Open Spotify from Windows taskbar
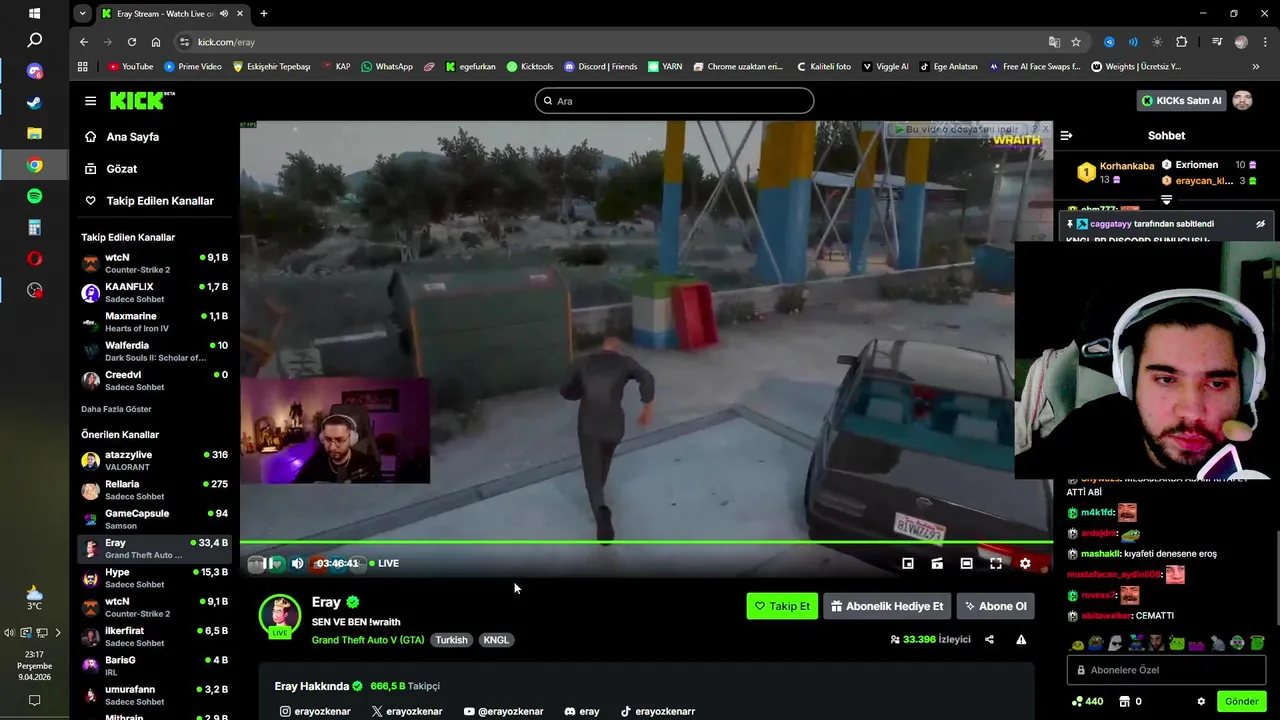The height and width of the screenshot is (720, 1280). (34, 197)
